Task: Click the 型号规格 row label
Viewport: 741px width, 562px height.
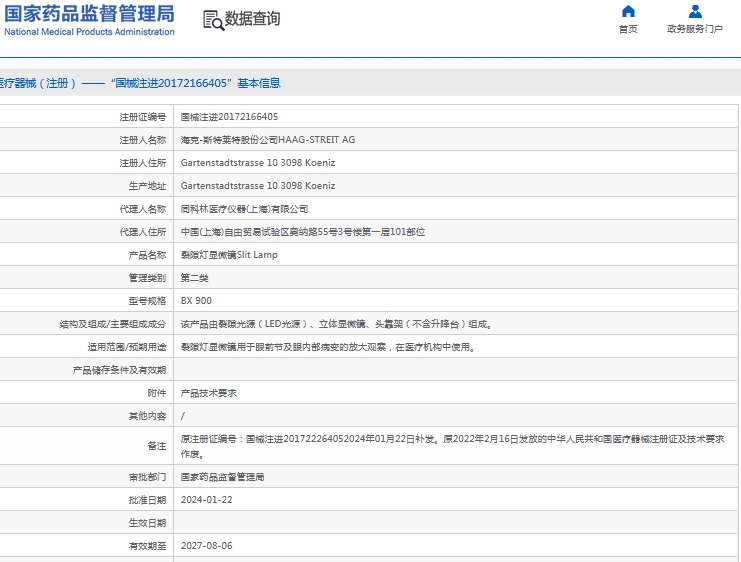Action: [x=147, y=301]
